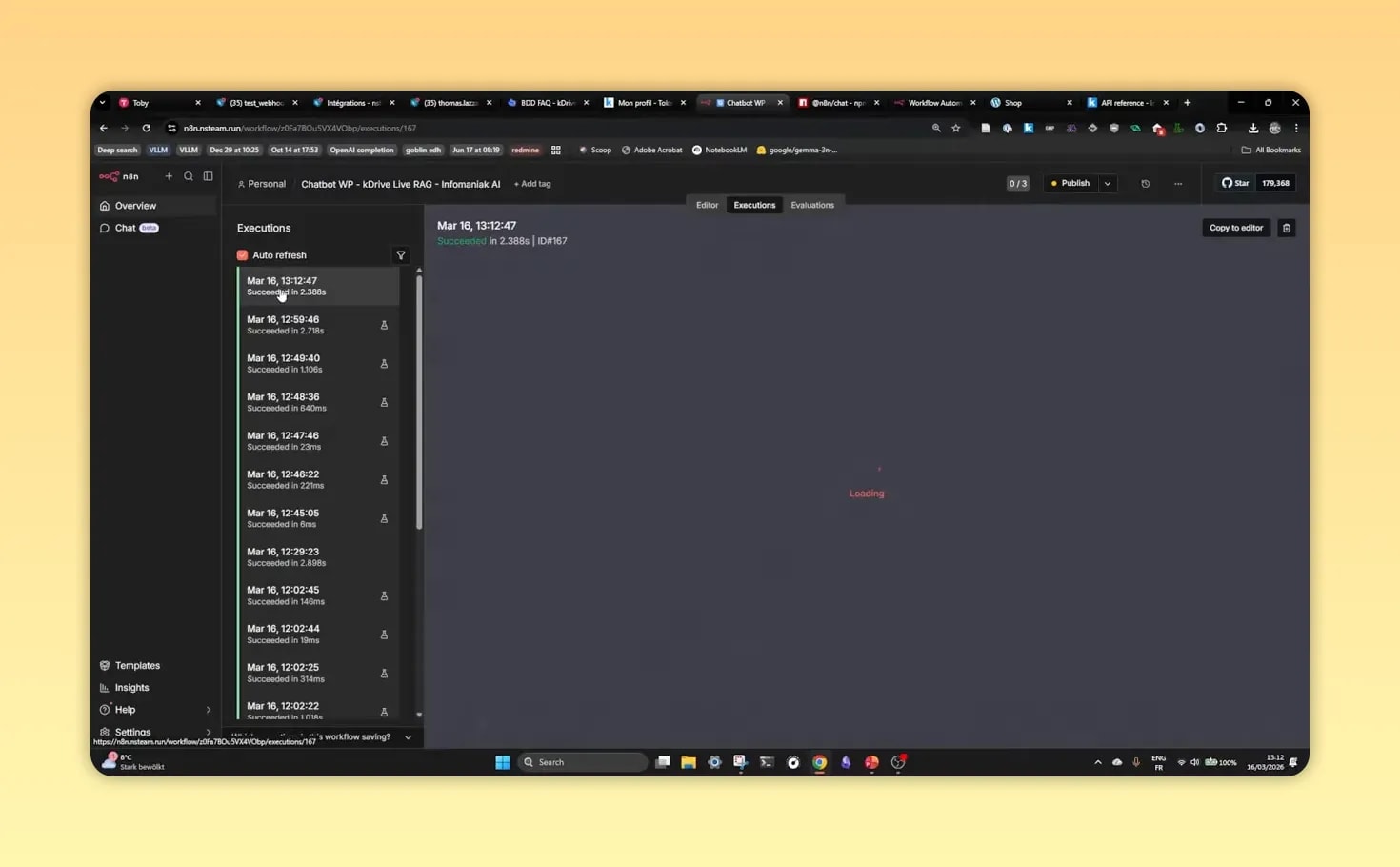Open more options via the ellipsis icon
This screenshot has height=867, width=1400.
pos(1178,183)
